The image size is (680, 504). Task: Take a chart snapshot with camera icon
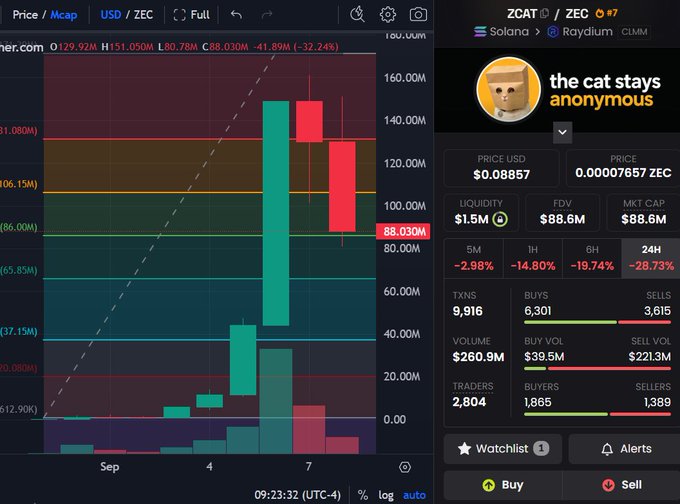(x=418, y=14)
